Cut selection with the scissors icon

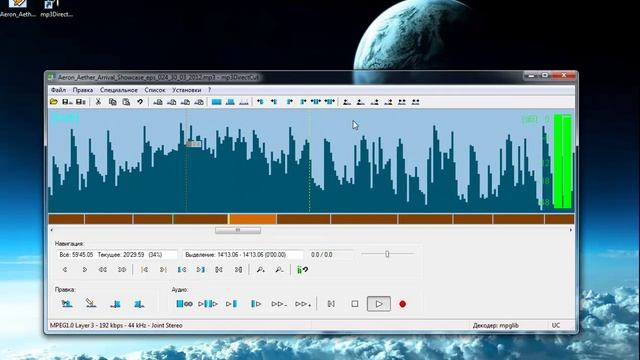pyautogui.click(x=98, y=102)
